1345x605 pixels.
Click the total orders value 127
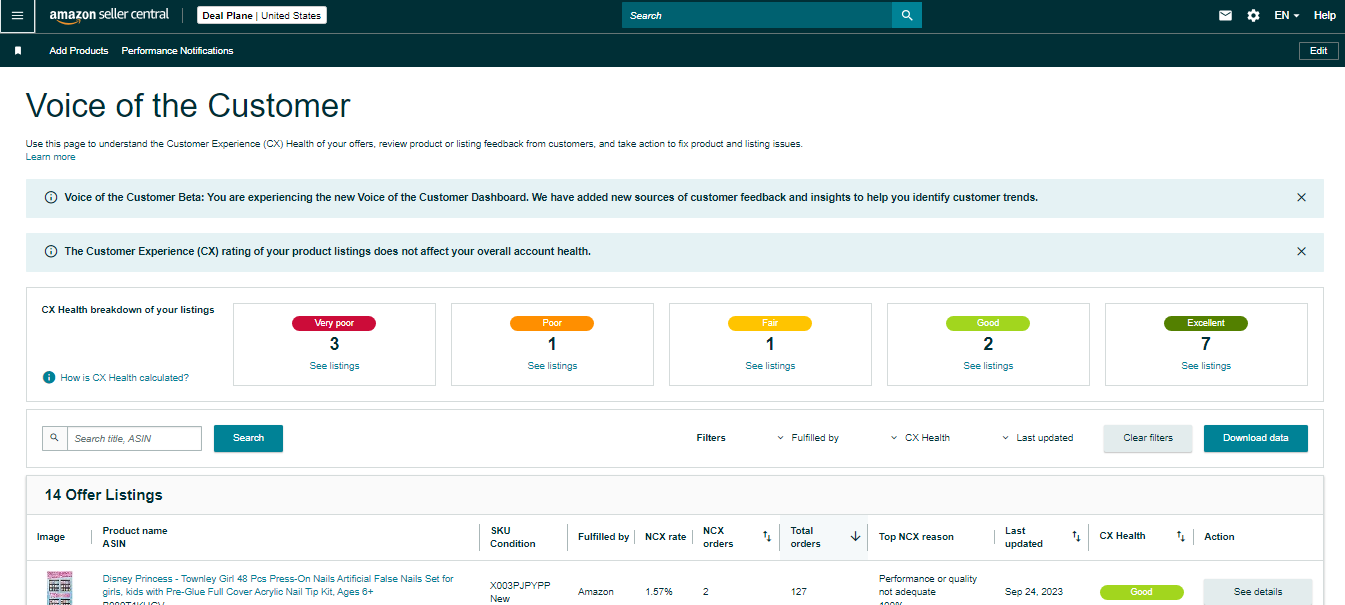(x=799, y=592)
